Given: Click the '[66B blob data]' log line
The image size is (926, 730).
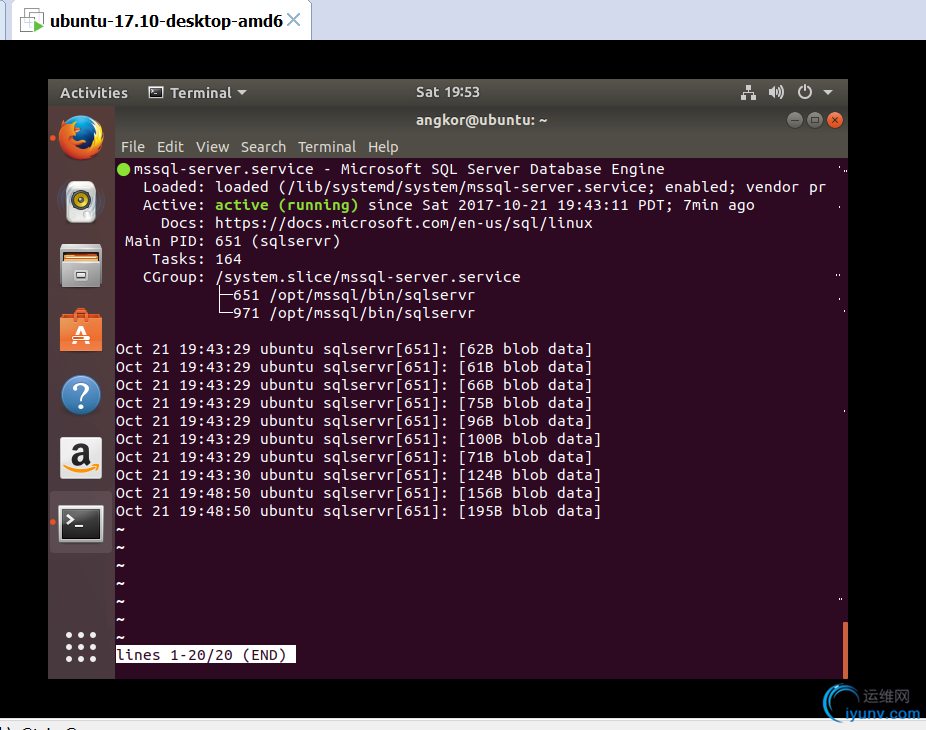Looking at the screenshot, I should [x=354, y=385].
